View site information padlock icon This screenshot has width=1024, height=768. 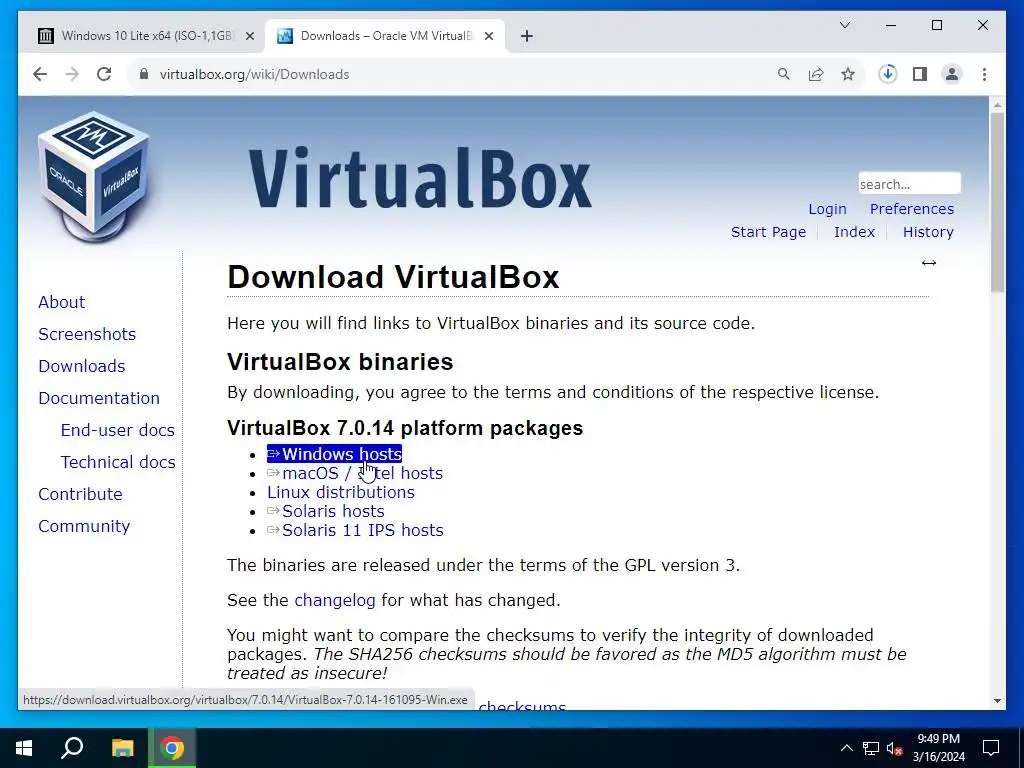coord(144,74)
